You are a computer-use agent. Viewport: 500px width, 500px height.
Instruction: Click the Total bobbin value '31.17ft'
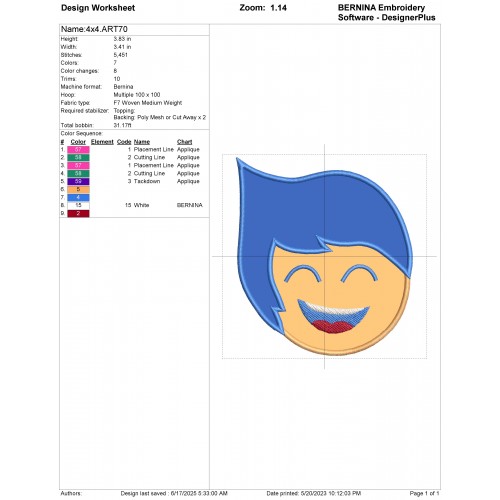(122, 125)
